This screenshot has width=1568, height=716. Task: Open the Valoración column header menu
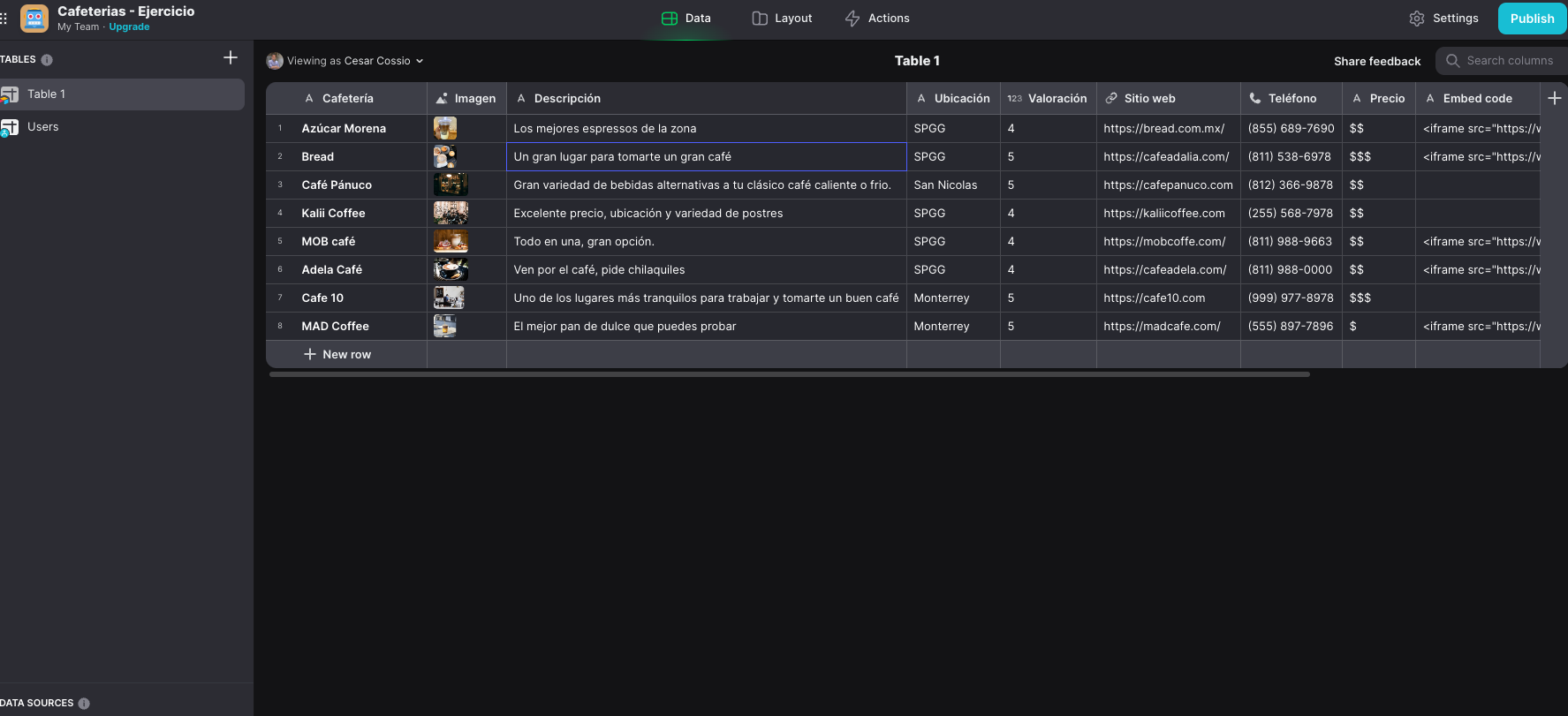(1048, 98)
